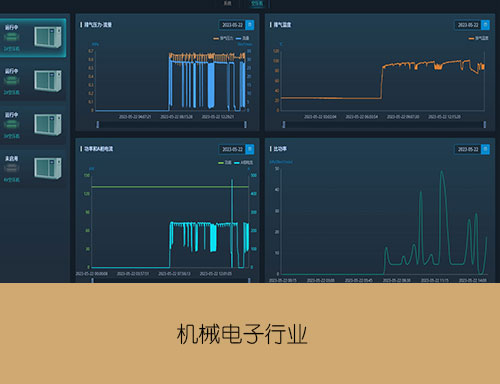Open date field of 排气温度 chart
This screenshot has height=384, width=500.
(468, 25)
